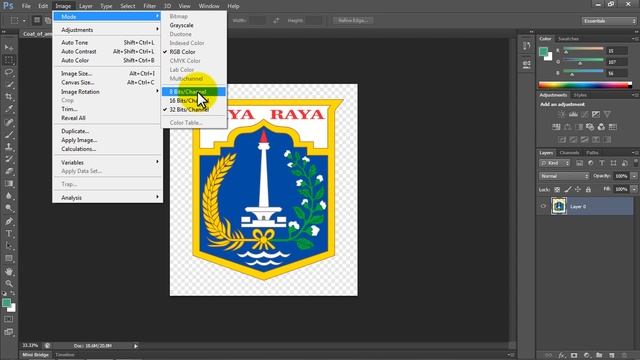Pick a color from spectrum ramp
Image resolution: width=640 pixels, height=360 pixels.
coord(585,85)
